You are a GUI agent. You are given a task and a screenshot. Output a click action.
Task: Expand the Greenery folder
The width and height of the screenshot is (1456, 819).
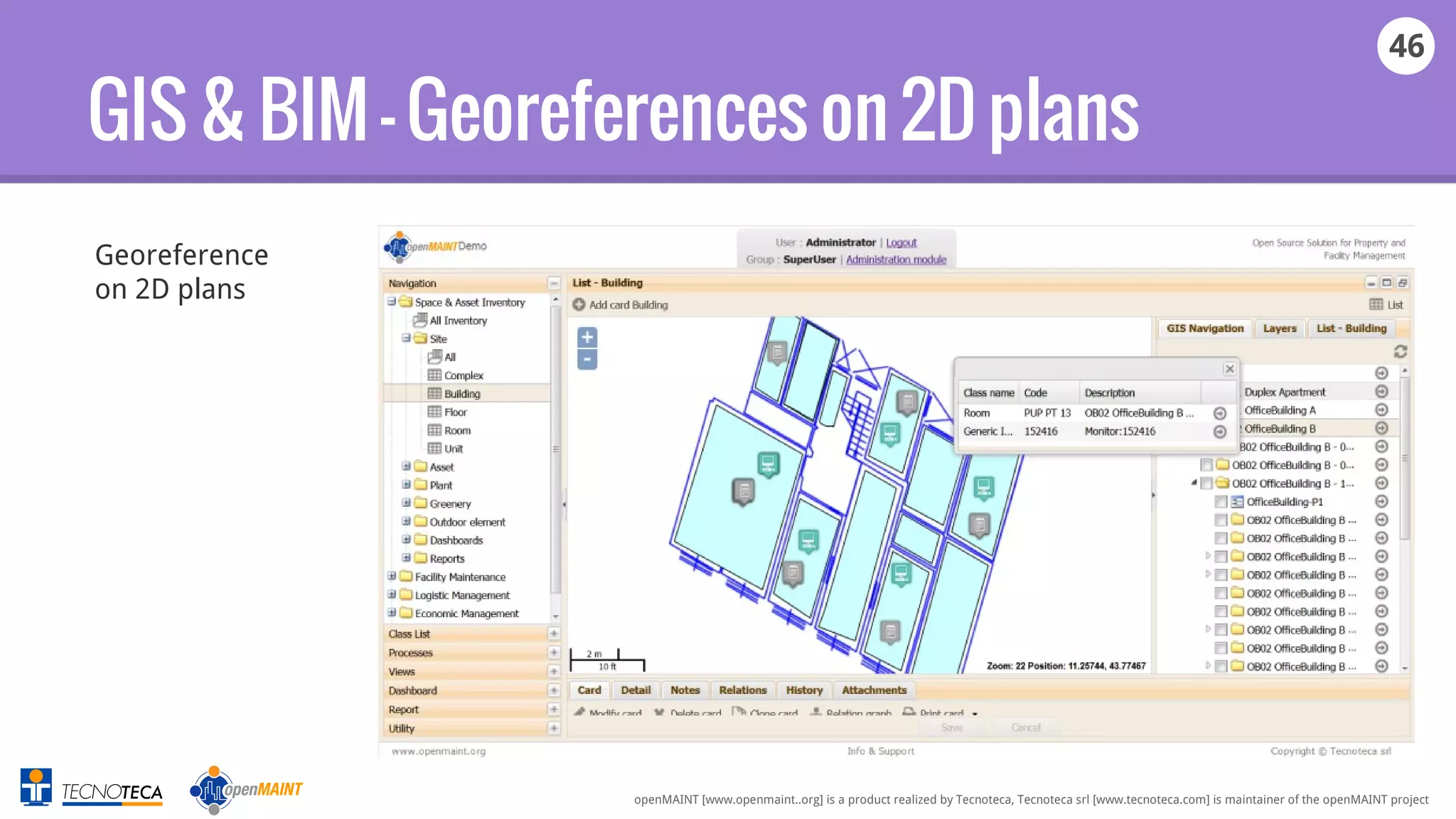pos(406,503)
